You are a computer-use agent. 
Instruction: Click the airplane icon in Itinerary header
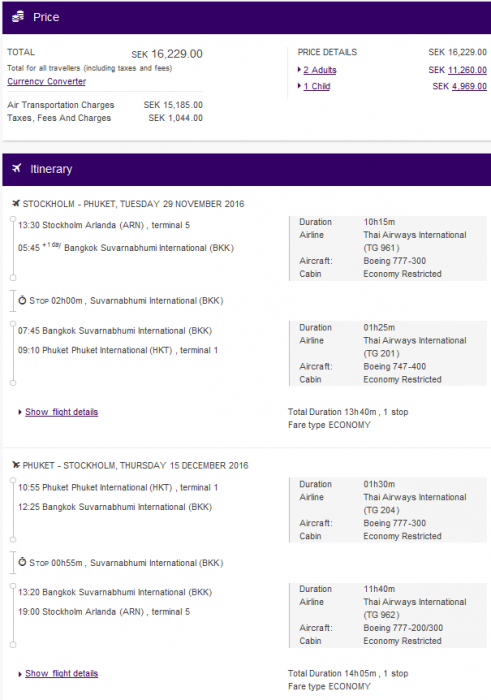17,168
